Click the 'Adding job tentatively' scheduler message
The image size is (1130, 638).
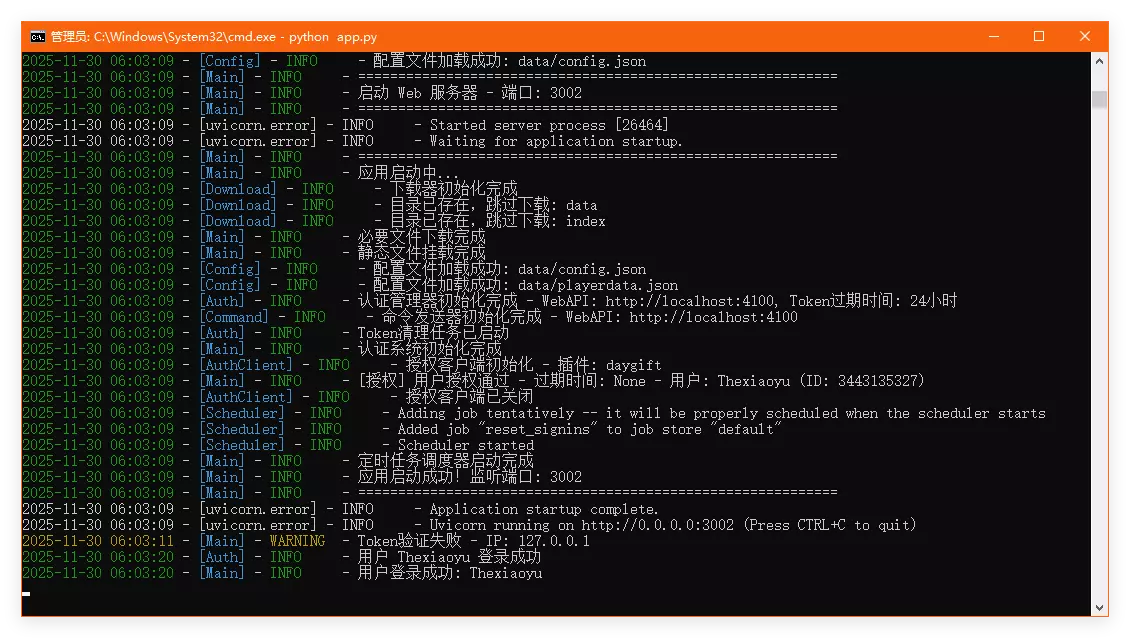click(x=721, y=413)
